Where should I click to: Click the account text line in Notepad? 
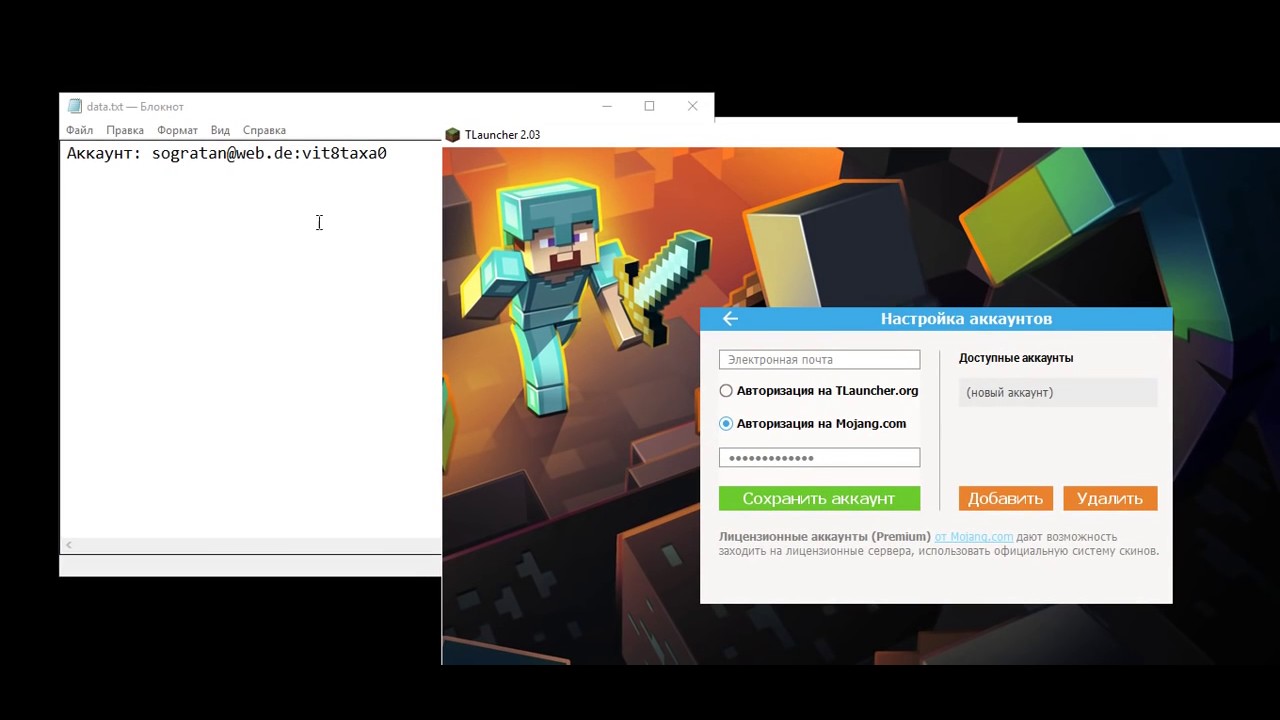click(x=227, y=153)
